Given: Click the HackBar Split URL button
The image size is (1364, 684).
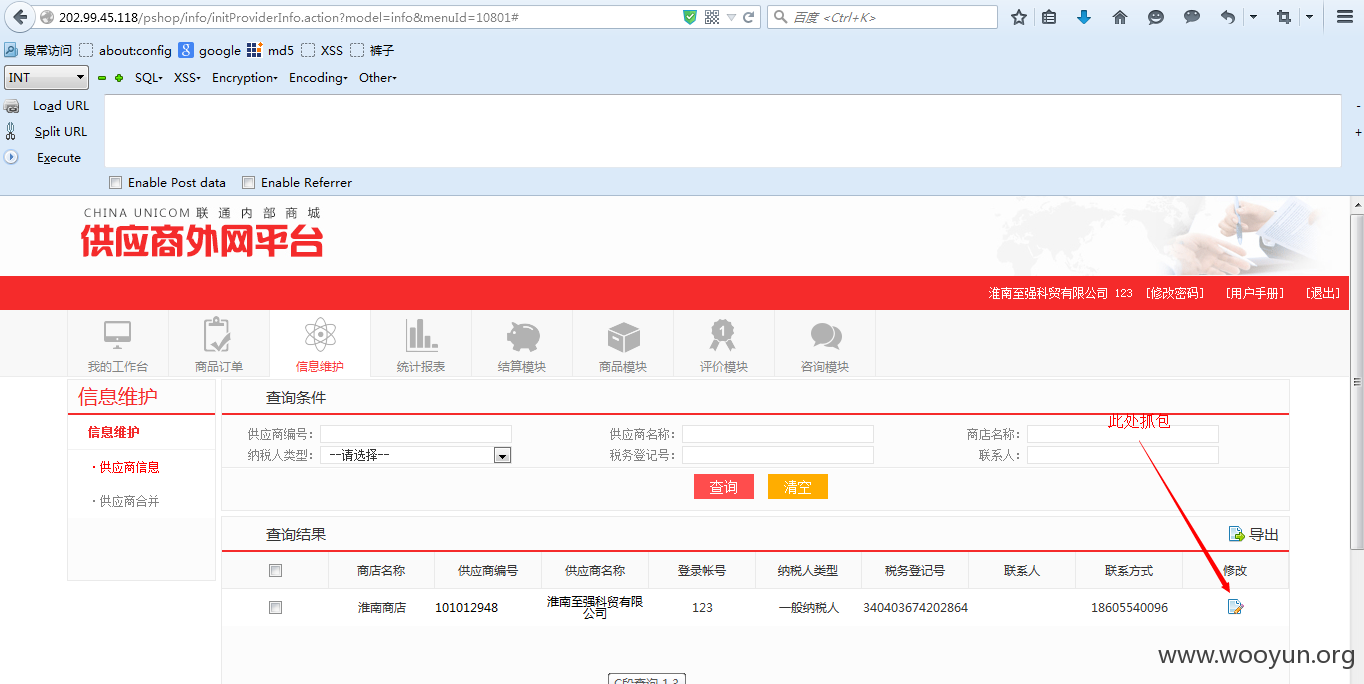Looking at the screenshot, I should pyautogui.click(x=60, y=132).
